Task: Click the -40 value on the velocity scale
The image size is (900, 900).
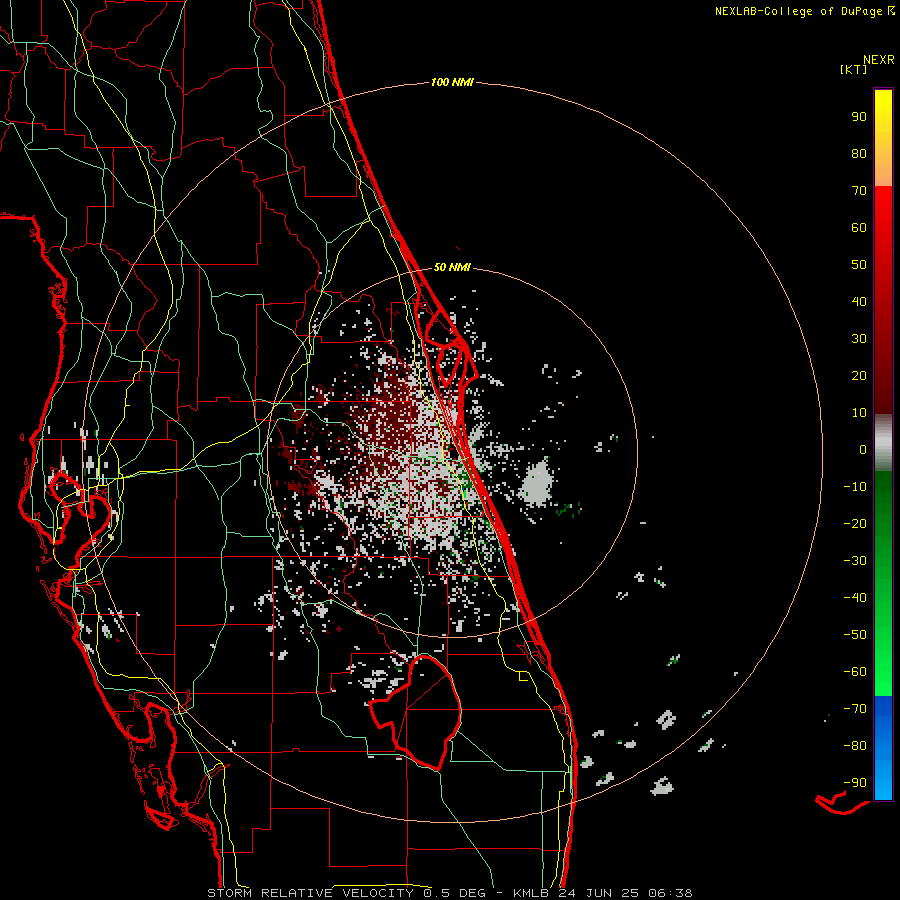Action: [x=855, y=598]
